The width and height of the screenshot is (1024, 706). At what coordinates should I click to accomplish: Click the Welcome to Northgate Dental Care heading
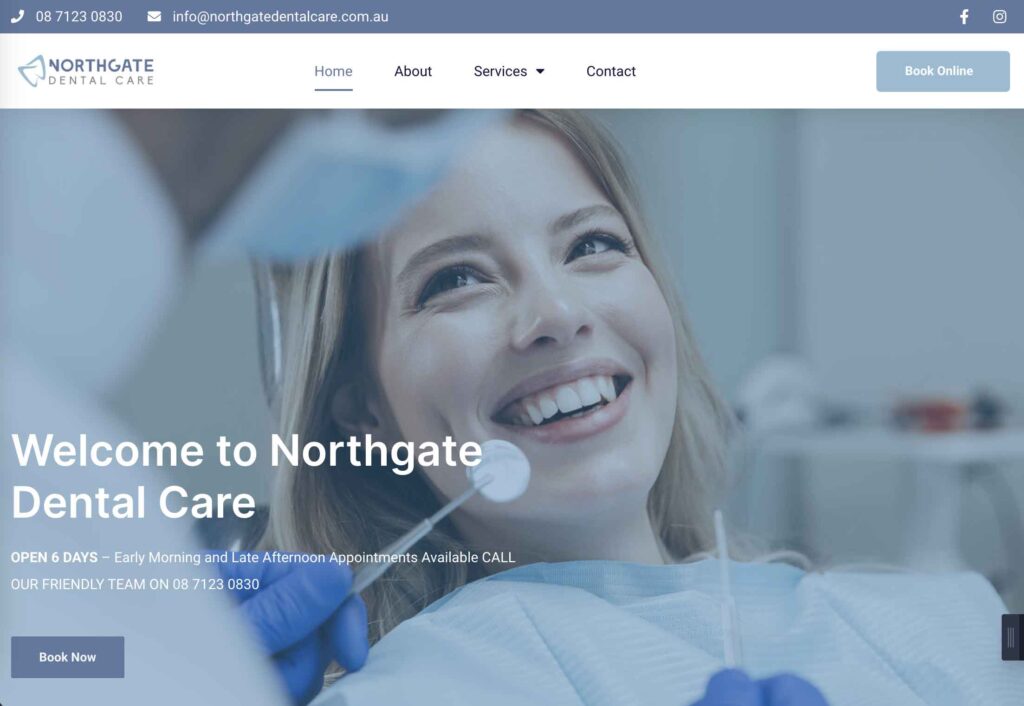[x=247, y=476]
